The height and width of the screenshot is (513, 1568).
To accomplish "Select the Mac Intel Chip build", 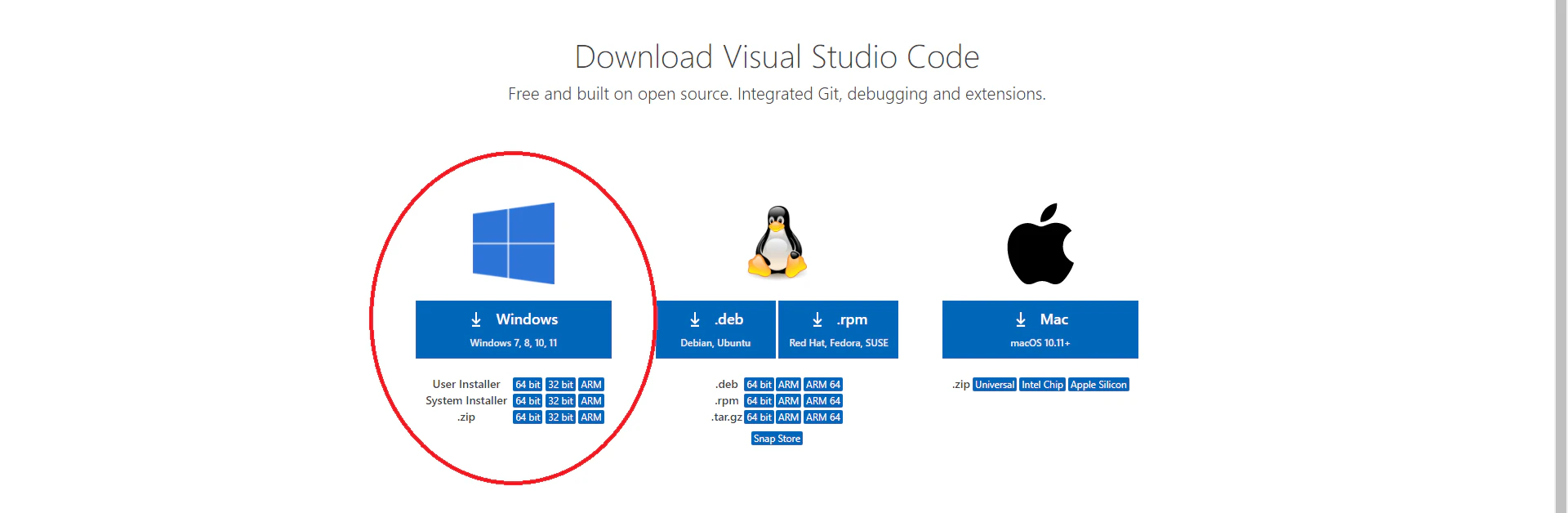I will point(1042,385).
